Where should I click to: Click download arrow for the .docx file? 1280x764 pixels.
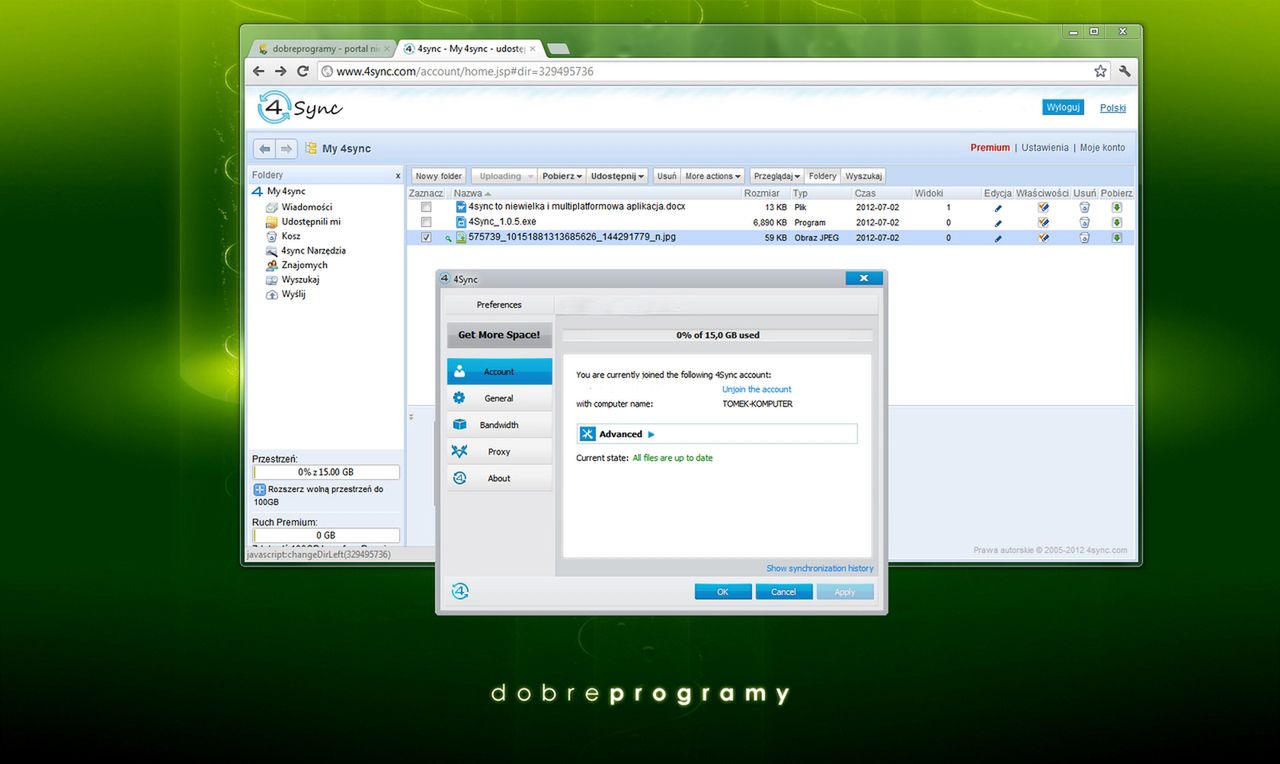pos(1117,208)
